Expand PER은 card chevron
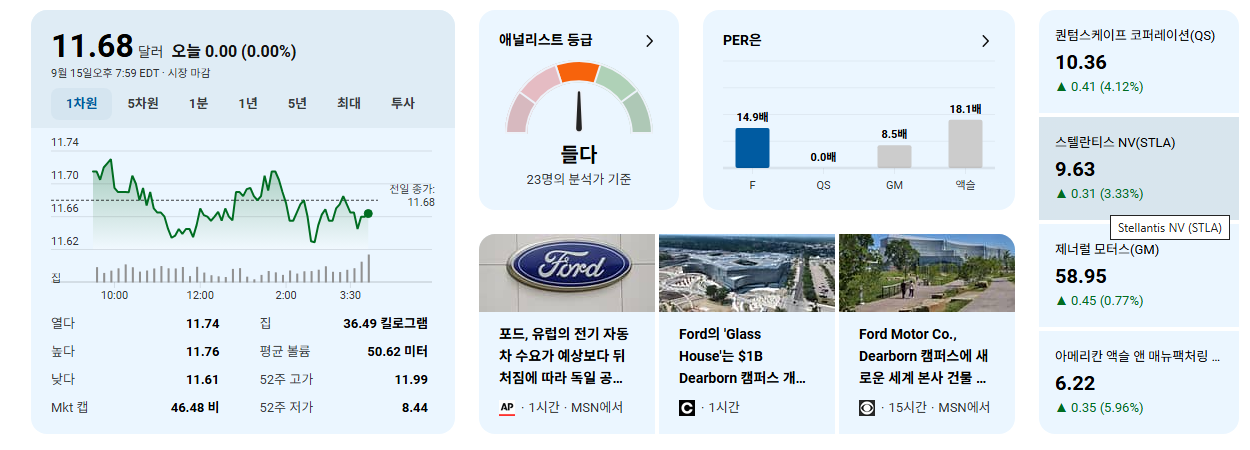The height and width of the screenshot is (450, 1250). pyautogui.click(x=985, y=41)
